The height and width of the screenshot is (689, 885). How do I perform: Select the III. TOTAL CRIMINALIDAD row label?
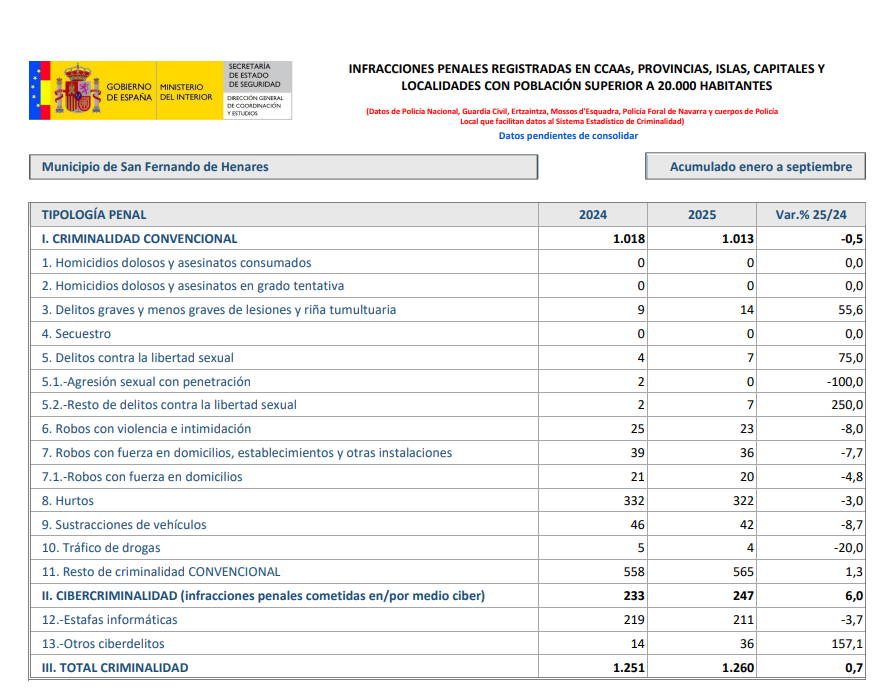pos(115,667)
